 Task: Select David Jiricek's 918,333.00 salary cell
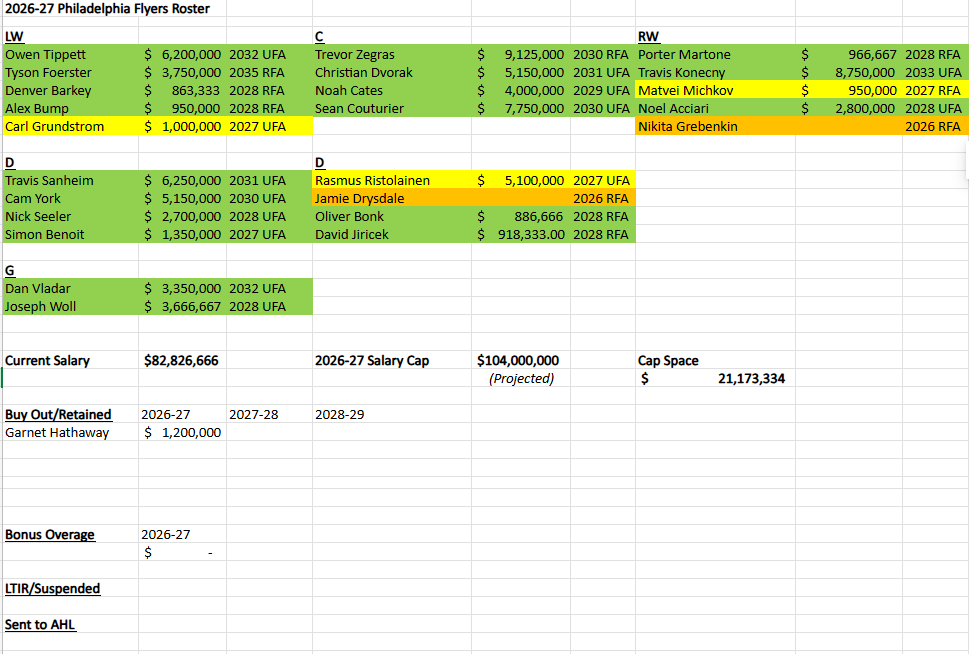coord(520,234)
